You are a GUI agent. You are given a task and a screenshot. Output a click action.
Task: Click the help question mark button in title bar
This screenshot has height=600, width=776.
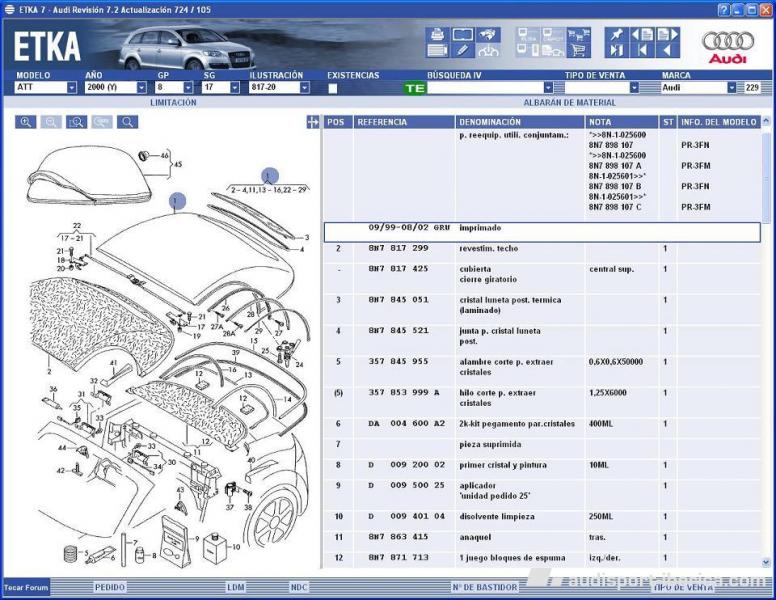click(724, 10)
